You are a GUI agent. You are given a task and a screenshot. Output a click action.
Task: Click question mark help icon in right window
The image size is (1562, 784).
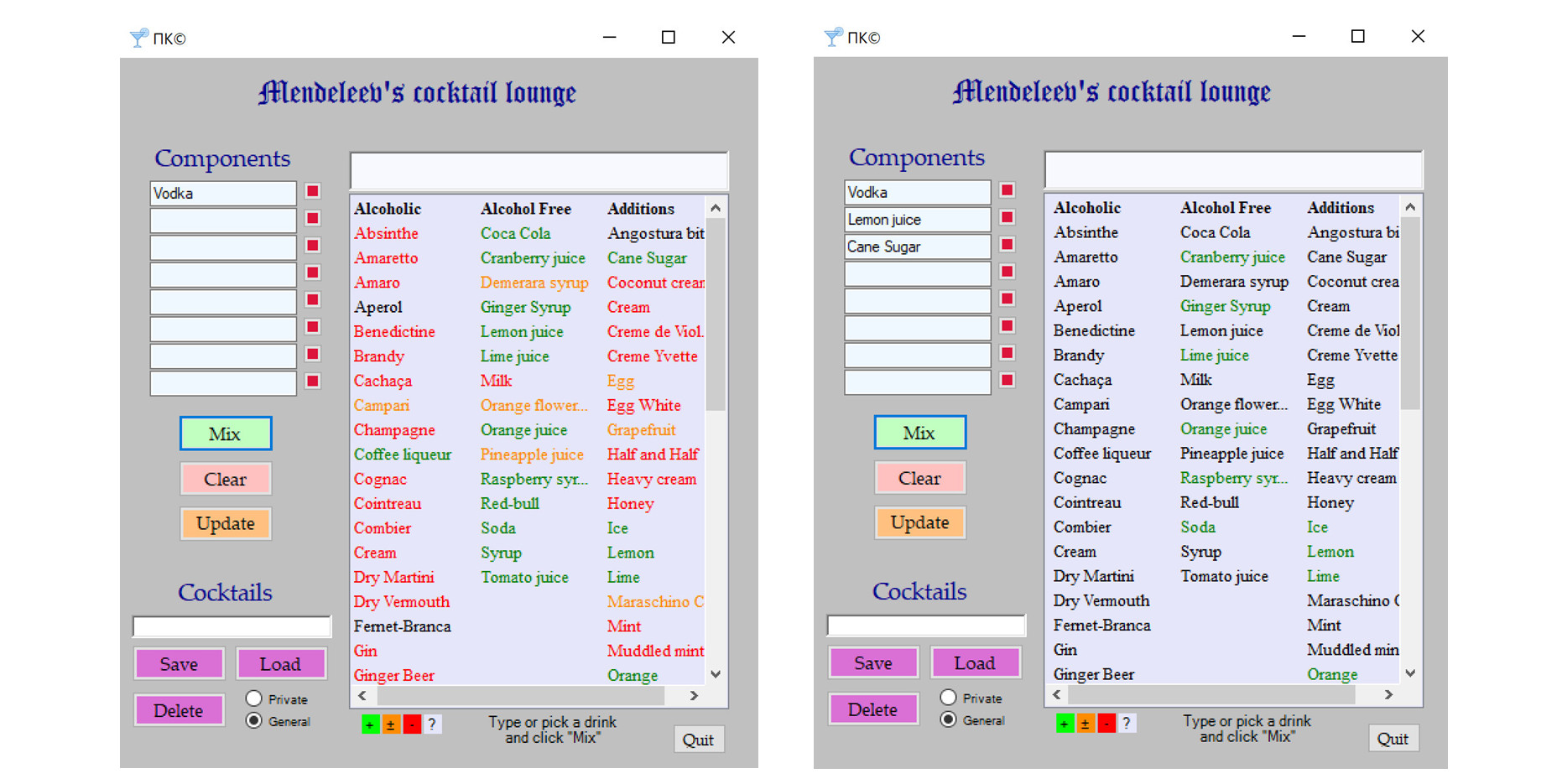point(1126,724)
